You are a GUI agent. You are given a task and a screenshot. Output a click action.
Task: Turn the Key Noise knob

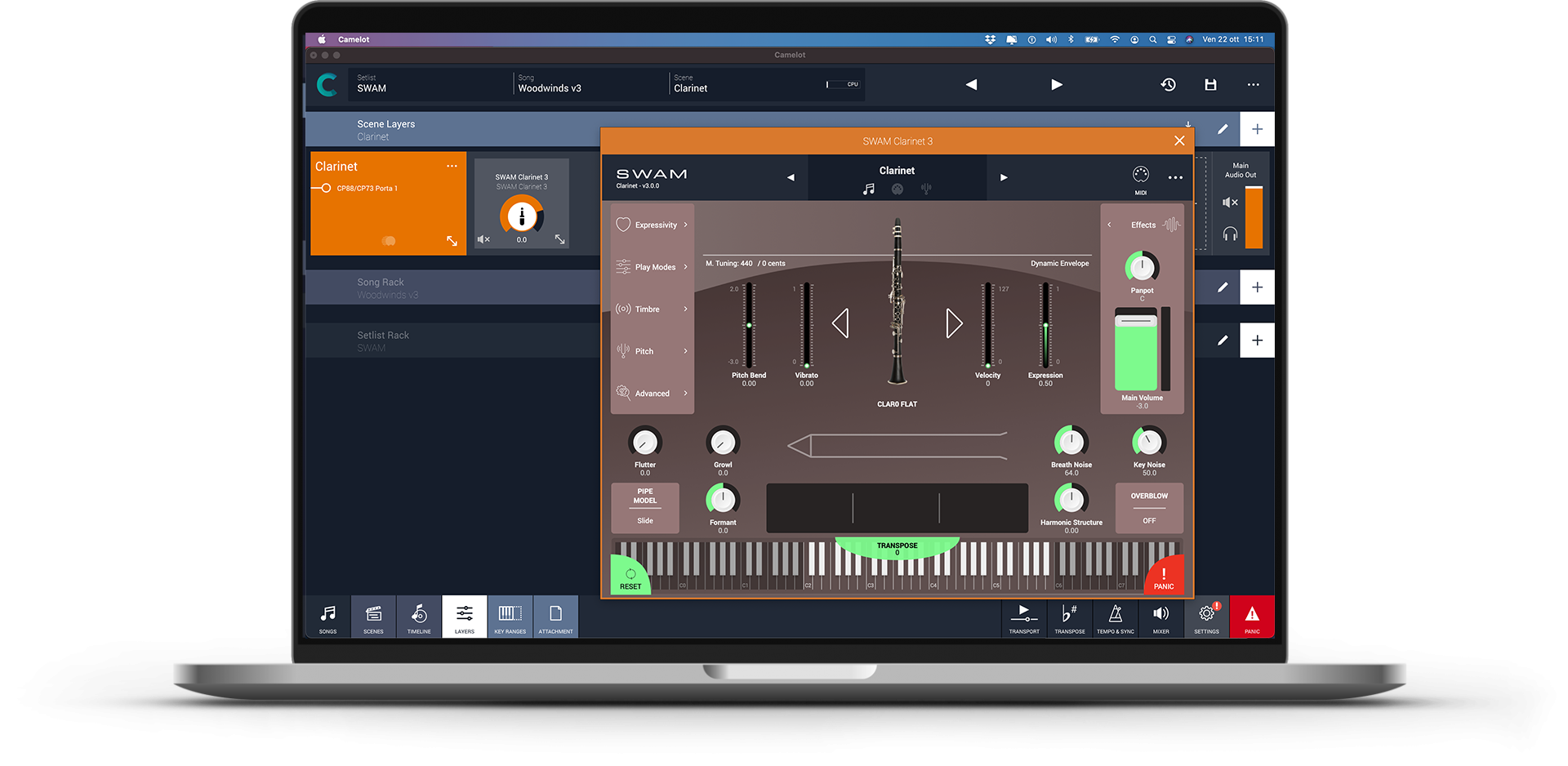(1149, 442)
